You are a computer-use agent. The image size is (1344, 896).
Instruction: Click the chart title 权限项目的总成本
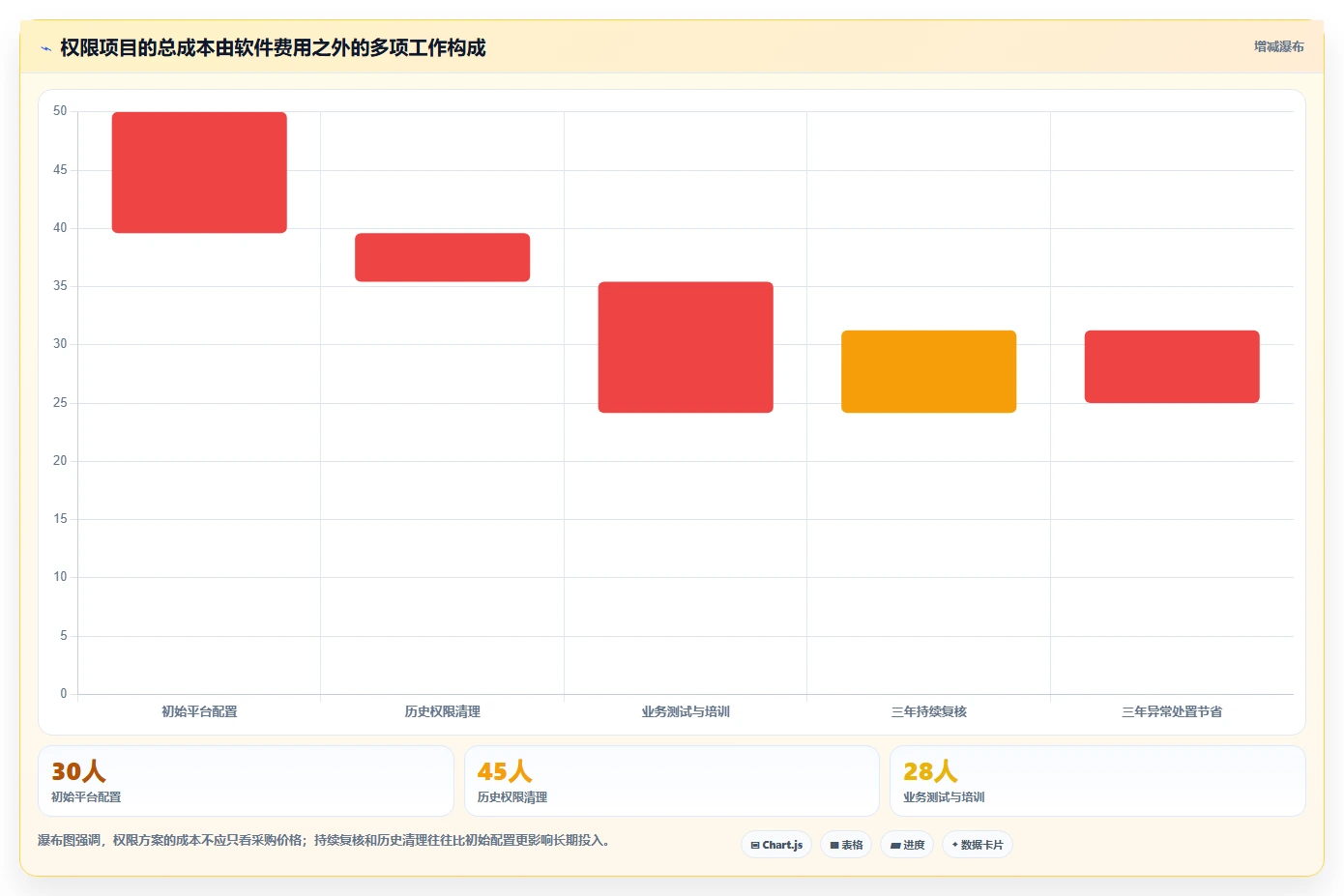pyautogui.click(x=273, y=47)
